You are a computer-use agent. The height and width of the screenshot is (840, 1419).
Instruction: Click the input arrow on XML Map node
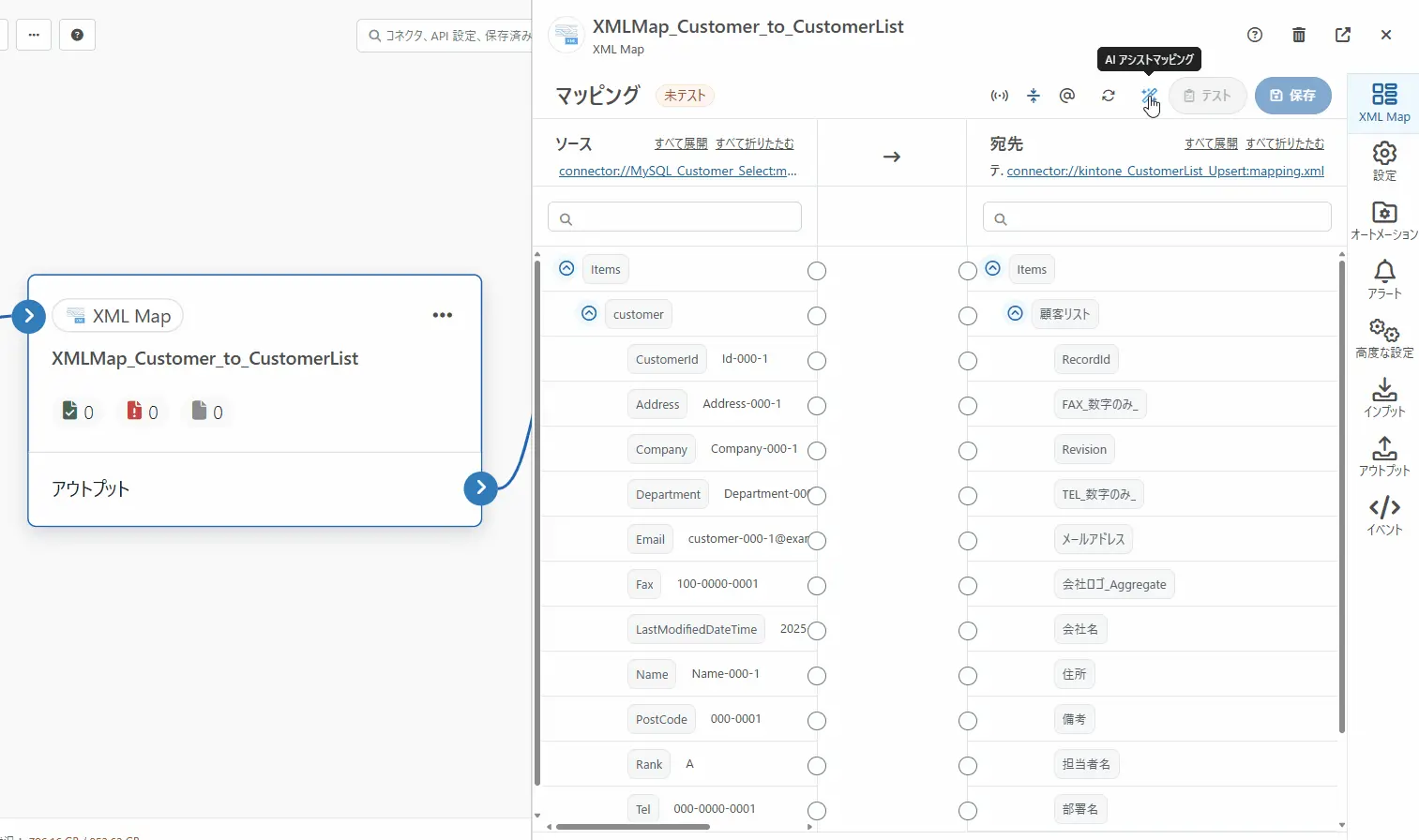pos(29,316)
